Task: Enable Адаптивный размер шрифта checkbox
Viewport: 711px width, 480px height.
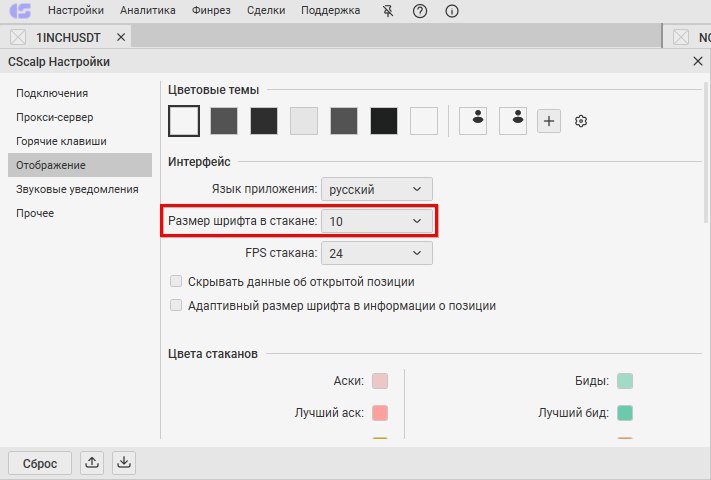Action: 176,305
